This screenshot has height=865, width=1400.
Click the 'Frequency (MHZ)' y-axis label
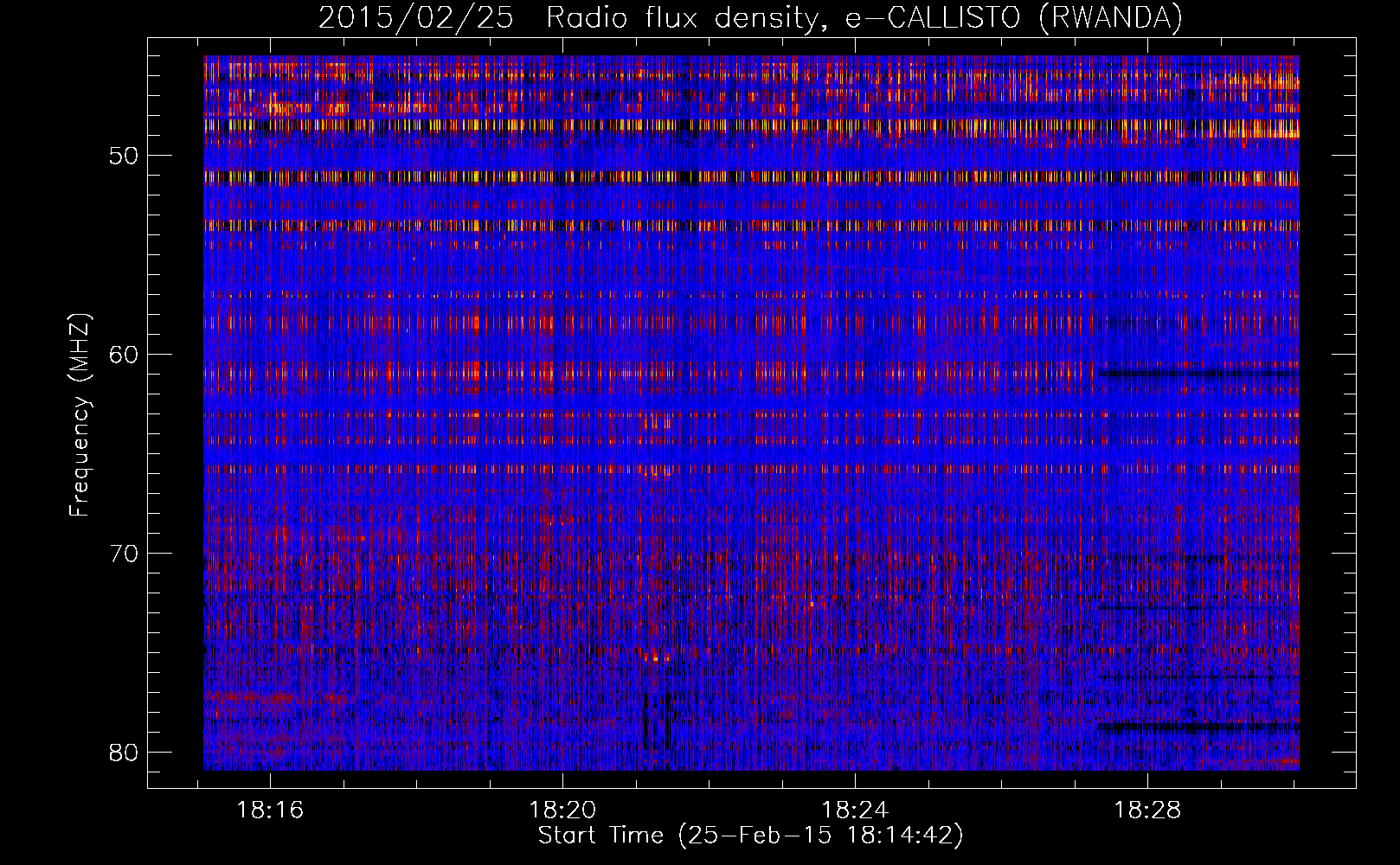pos(80,415)
